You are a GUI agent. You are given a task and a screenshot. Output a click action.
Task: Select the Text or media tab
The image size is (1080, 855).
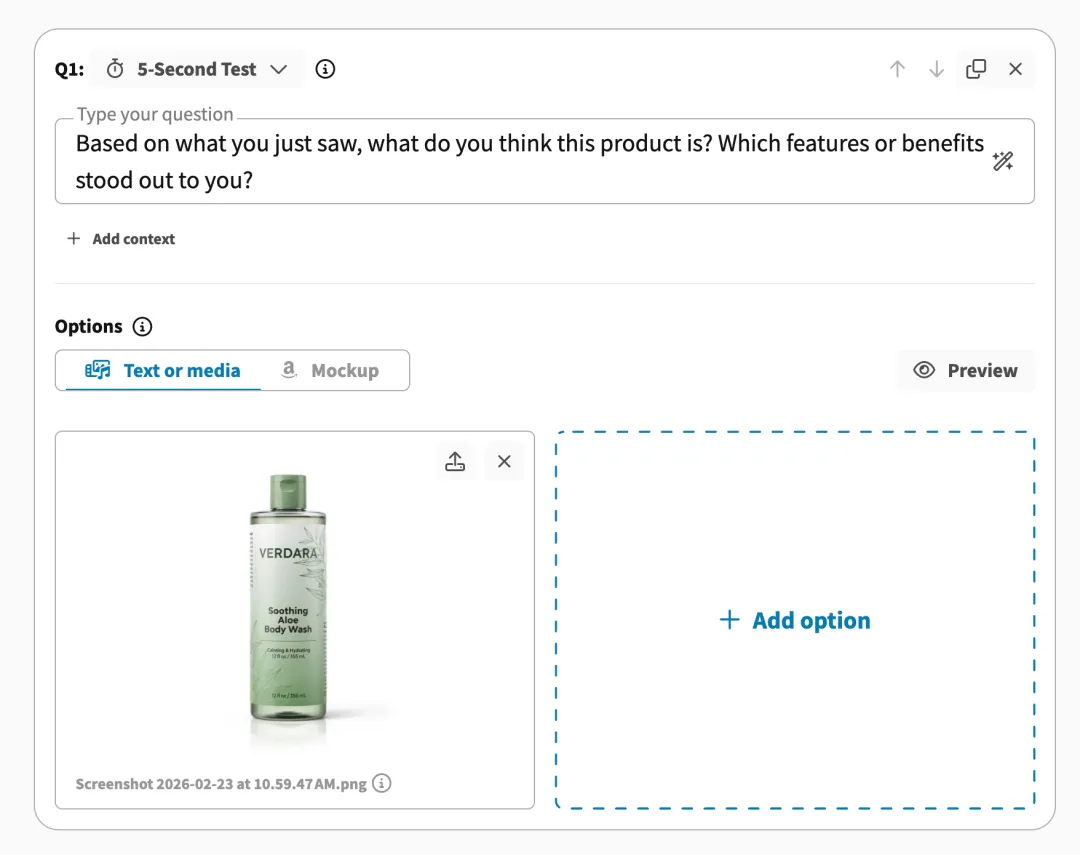163,371
